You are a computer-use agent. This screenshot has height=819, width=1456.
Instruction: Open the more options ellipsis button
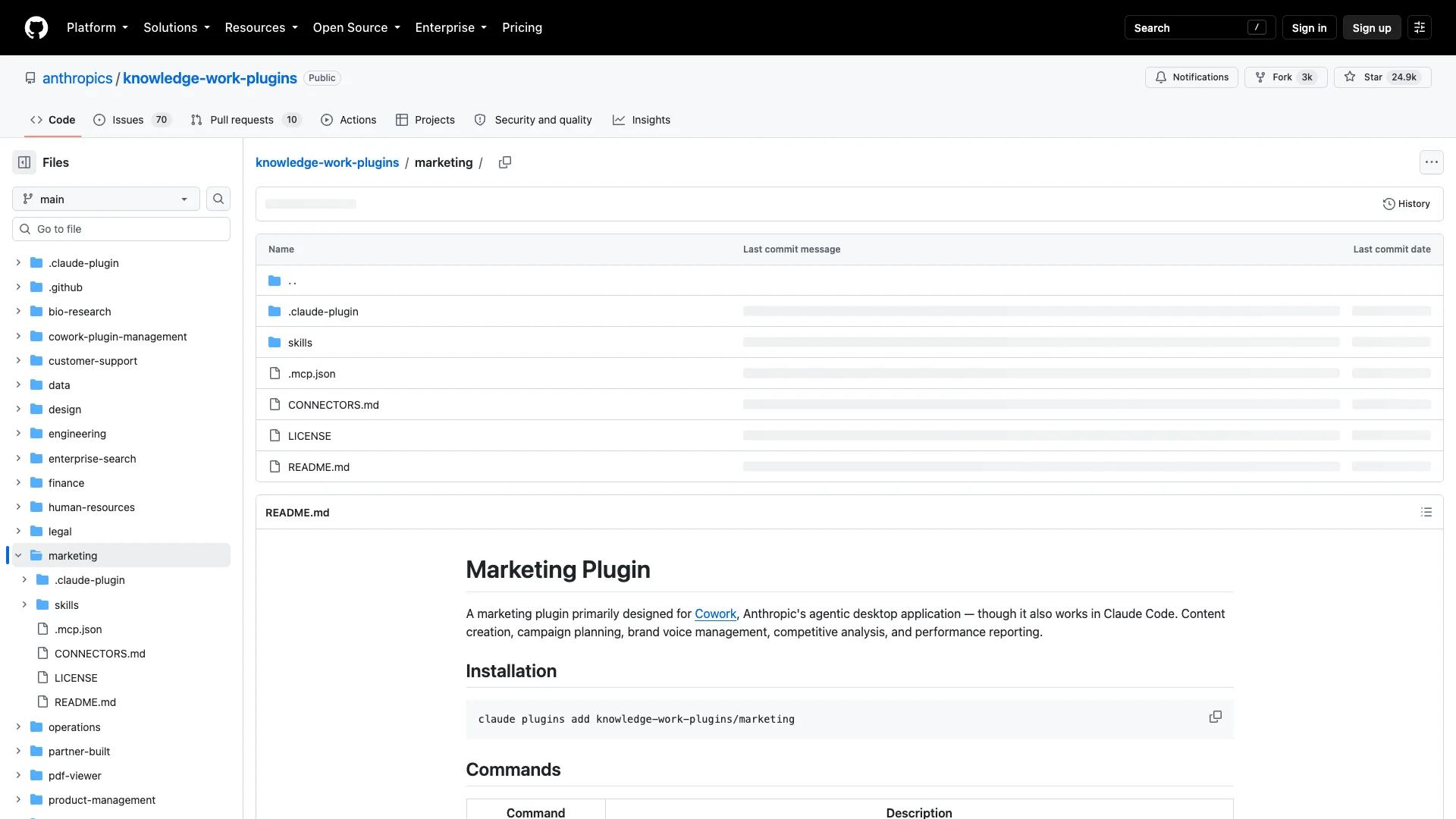click(1432, 162)
